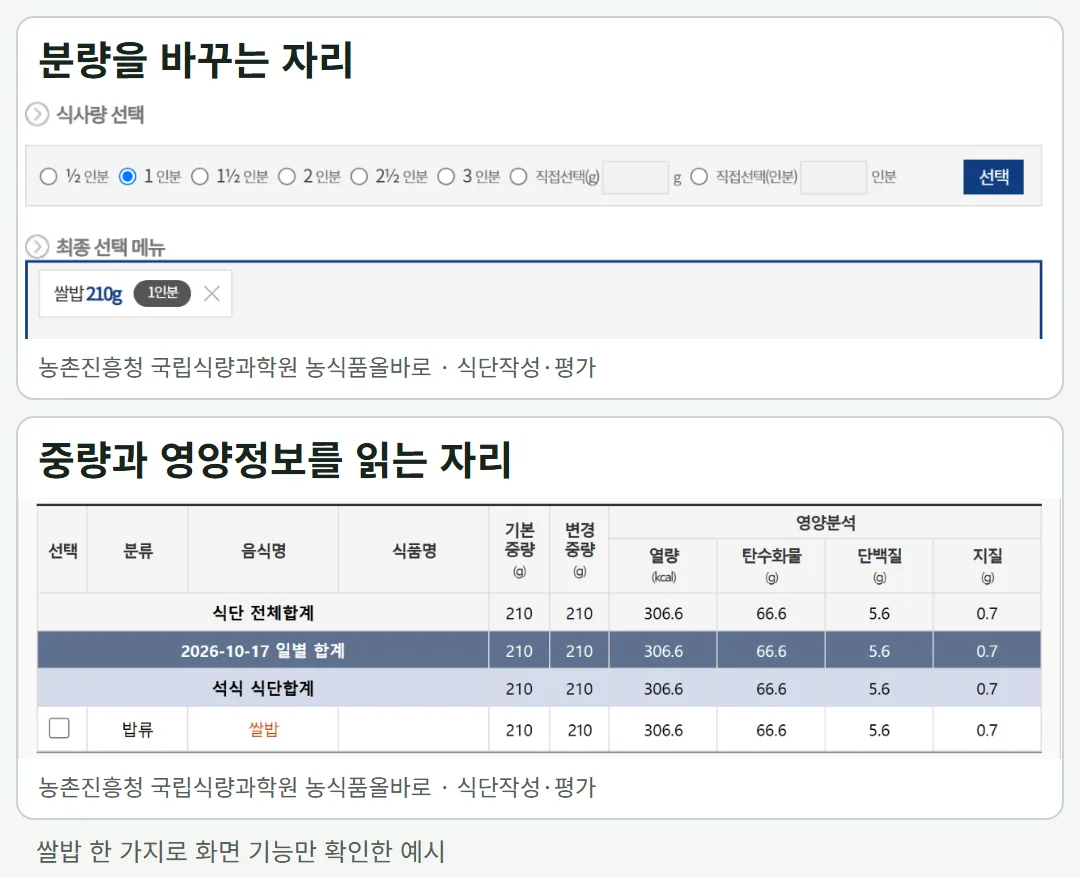This screenshot has width=1080, height=877.
Task: Click the 탄수화물 (g) column header
Action: (x=771, y=566)
